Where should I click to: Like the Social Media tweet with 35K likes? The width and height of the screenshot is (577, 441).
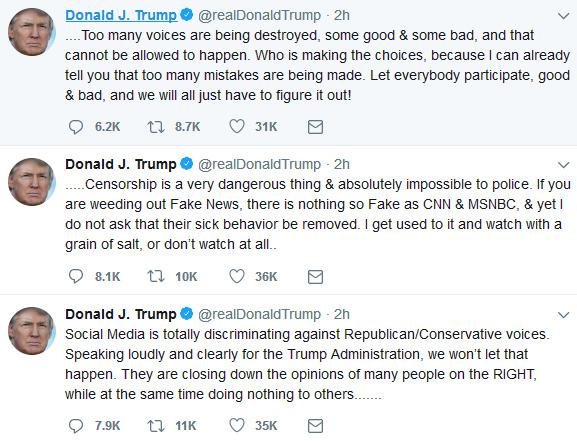237,426
